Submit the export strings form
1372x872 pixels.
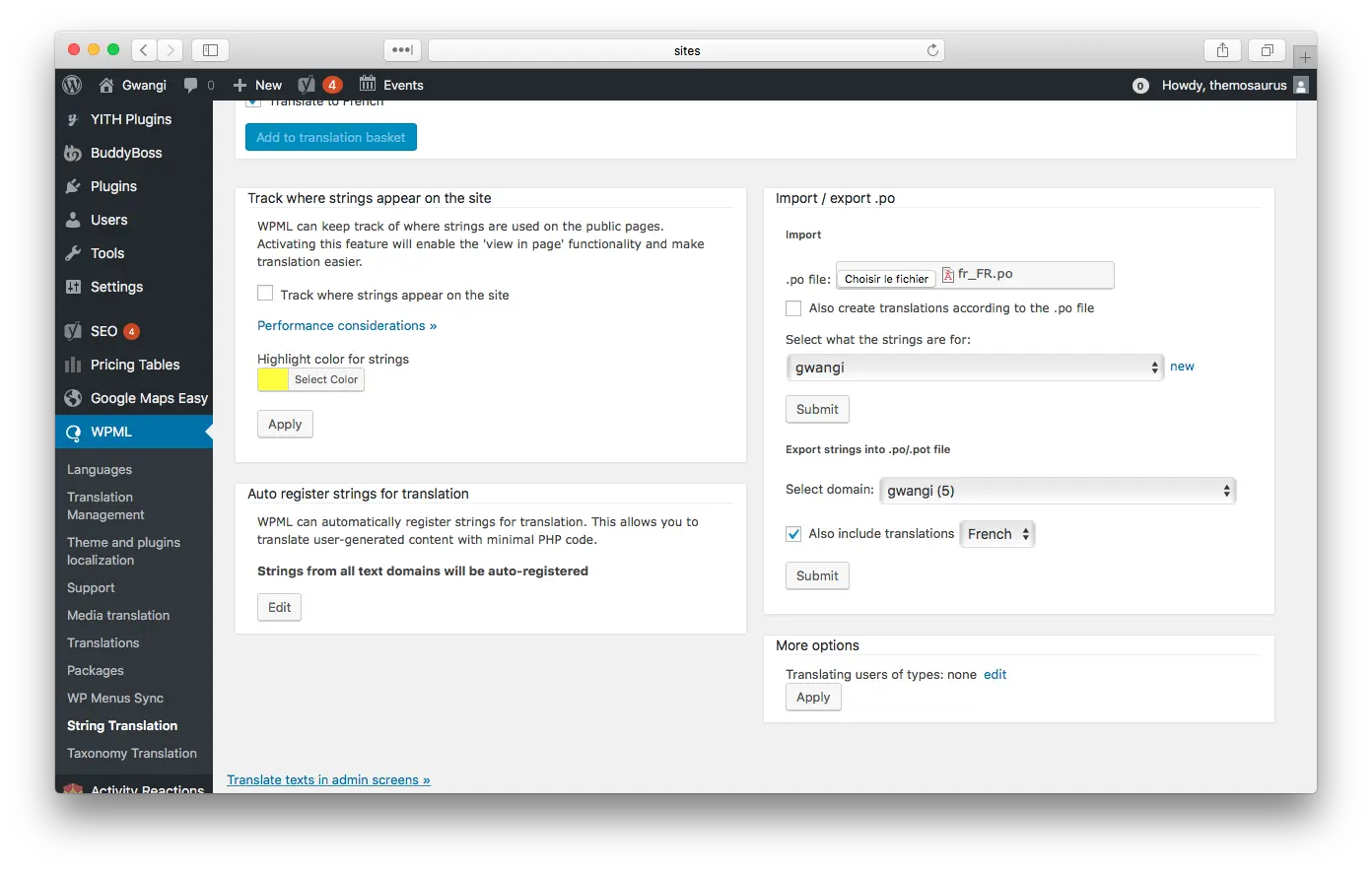[x=817, y=575]
